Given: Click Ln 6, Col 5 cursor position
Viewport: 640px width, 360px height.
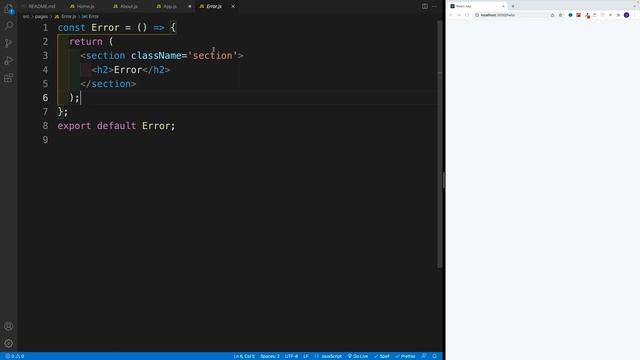Looking at the screenshot, I should point(244,356).
